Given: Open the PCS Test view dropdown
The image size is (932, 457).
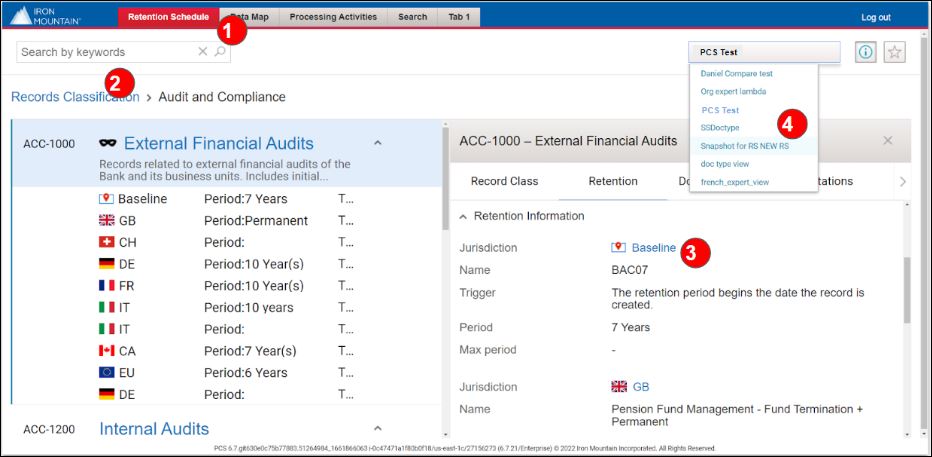Looking at the screenshot, I should pos(764,52).
